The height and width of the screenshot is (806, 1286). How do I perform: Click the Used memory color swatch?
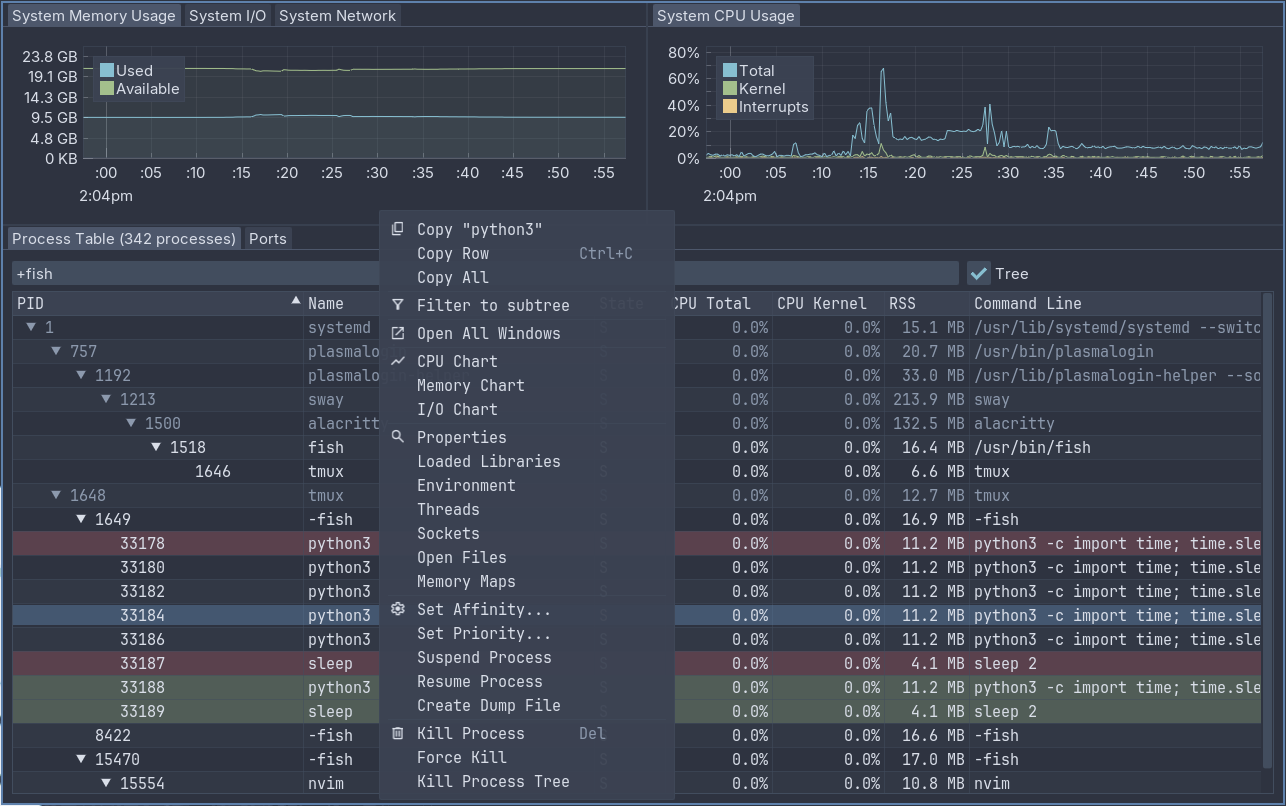point(107,70)
